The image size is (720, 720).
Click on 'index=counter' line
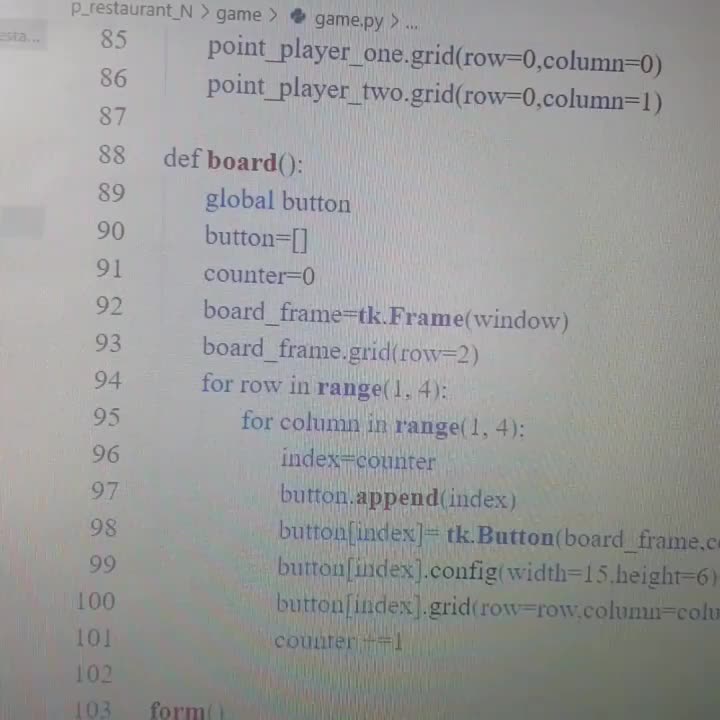358,460
